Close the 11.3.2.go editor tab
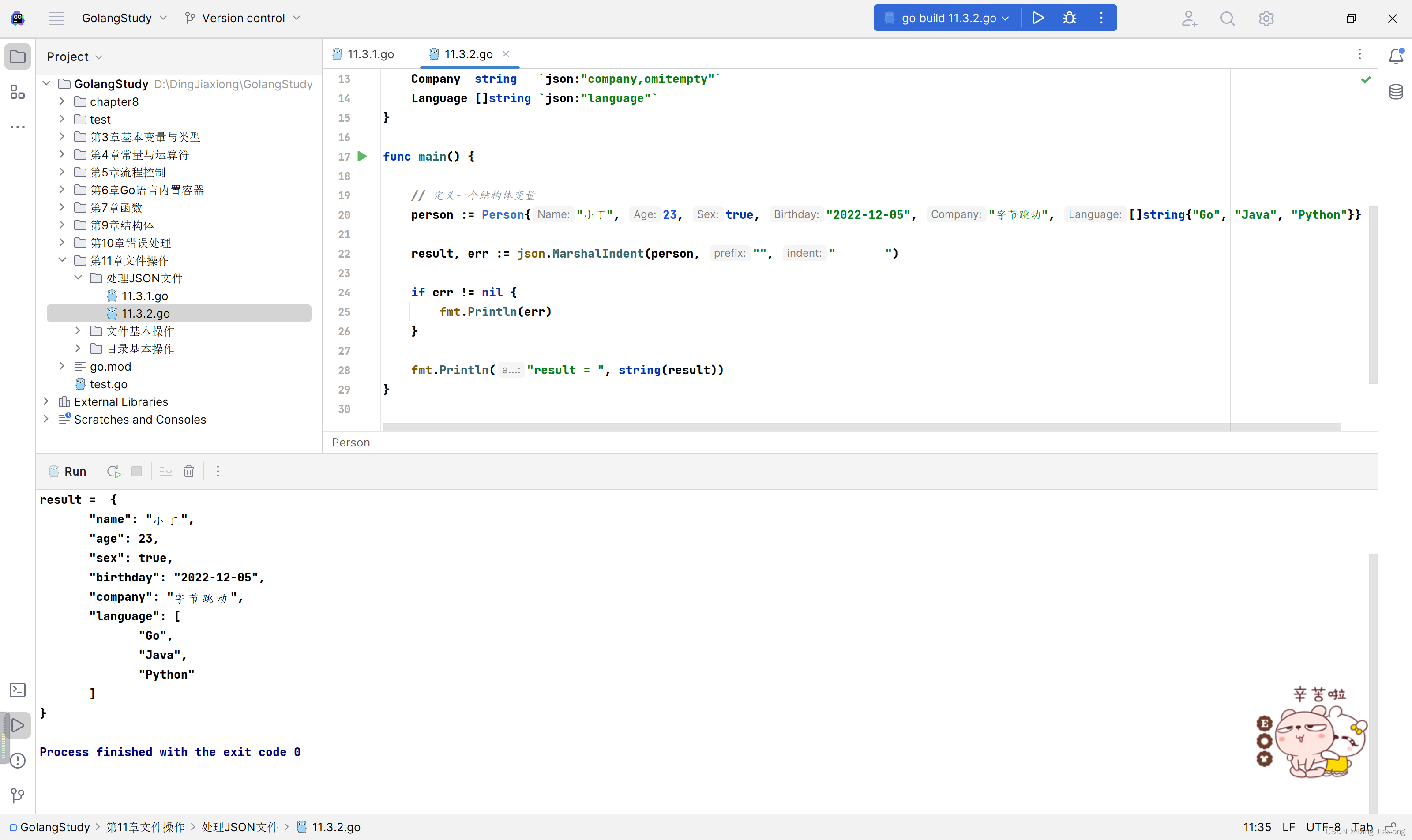Screen dimensions: 1412x840 (506, 54)
